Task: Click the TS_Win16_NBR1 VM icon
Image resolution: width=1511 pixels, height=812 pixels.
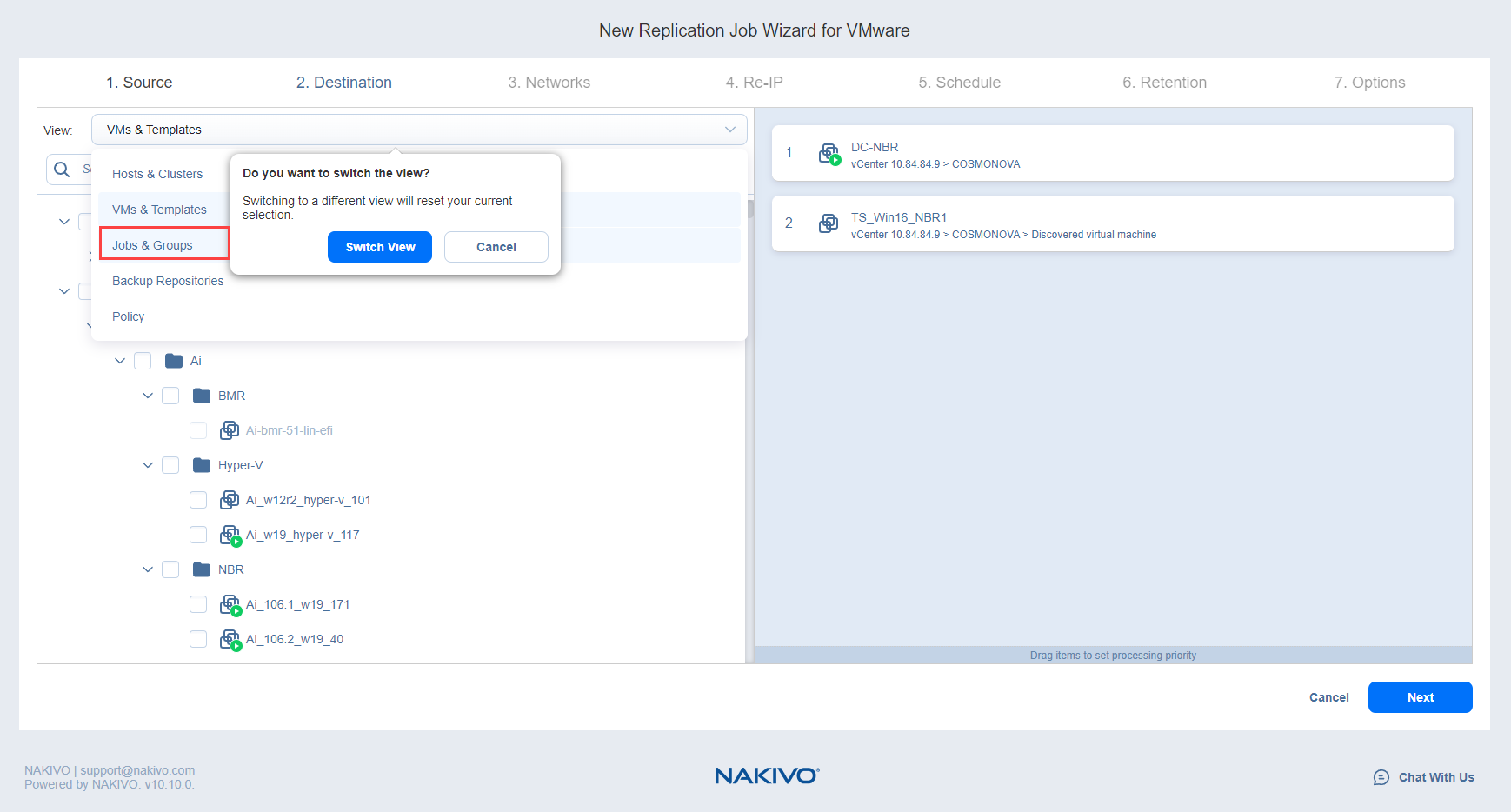Action: click(x=829, y=223)
